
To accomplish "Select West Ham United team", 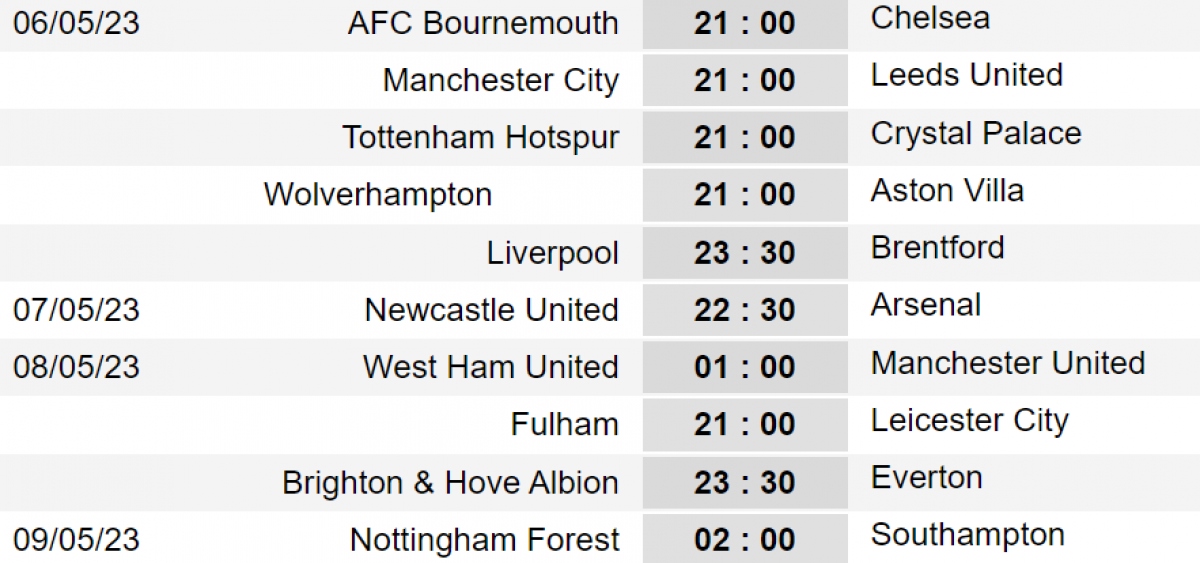I will click(490, 367).
